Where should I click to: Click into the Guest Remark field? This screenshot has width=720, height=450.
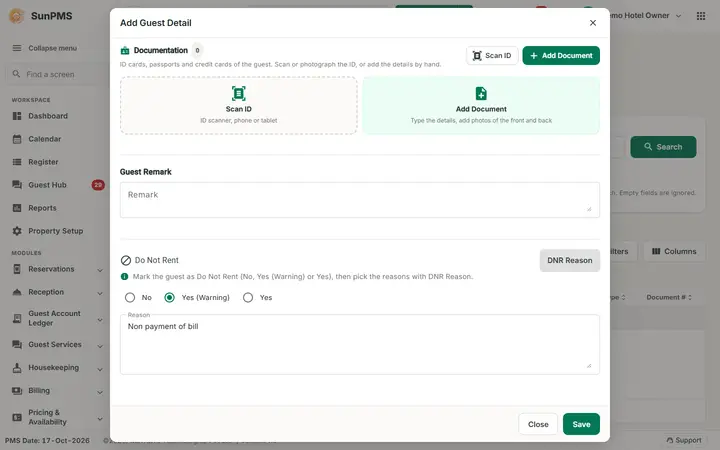click(360, 200)
